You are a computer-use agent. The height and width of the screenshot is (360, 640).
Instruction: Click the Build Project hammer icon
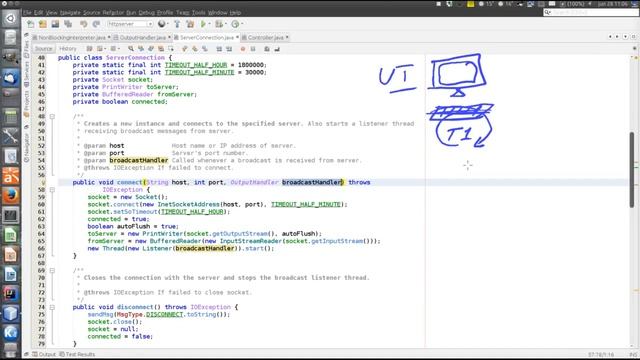[177, 24]
